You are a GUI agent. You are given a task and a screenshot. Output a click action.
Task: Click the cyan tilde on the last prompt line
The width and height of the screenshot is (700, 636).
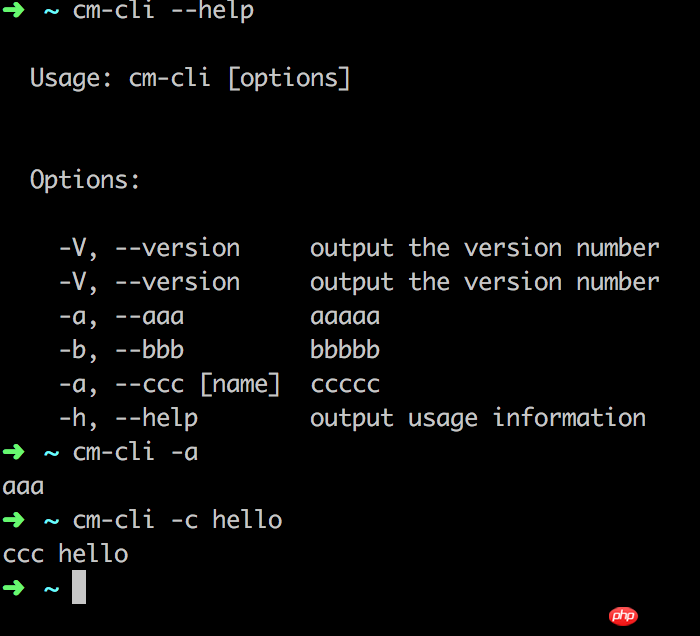coord(51,589)
